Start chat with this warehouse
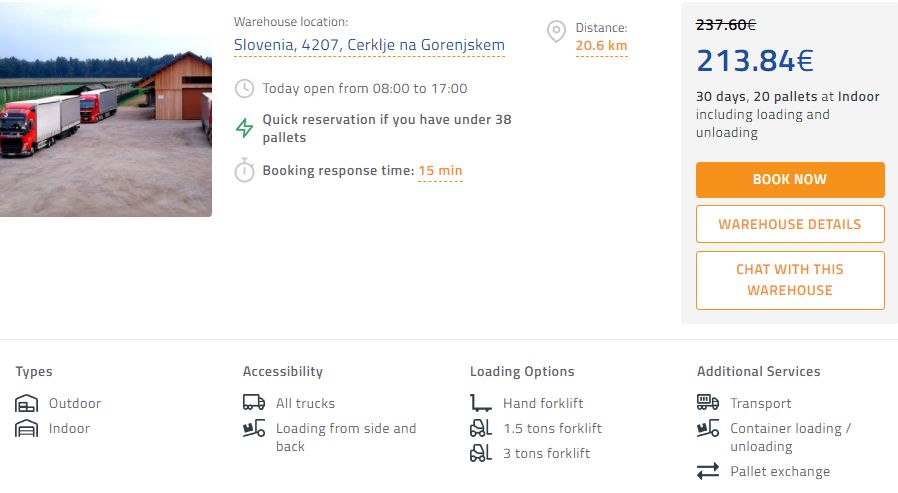Screen dimensions: 898x493 (x=790, y=280)
